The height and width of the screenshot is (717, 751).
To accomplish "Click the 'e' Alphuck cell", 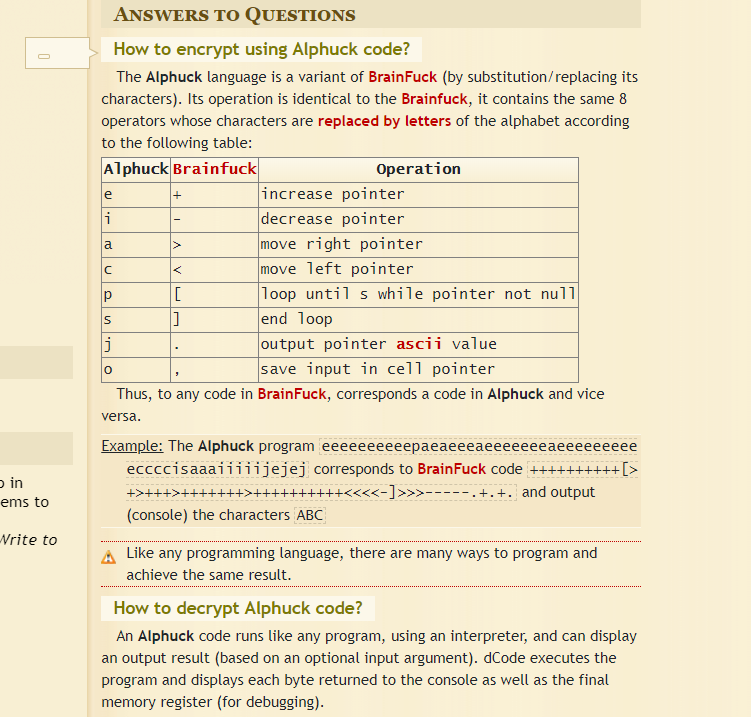I will coord(136,194).
